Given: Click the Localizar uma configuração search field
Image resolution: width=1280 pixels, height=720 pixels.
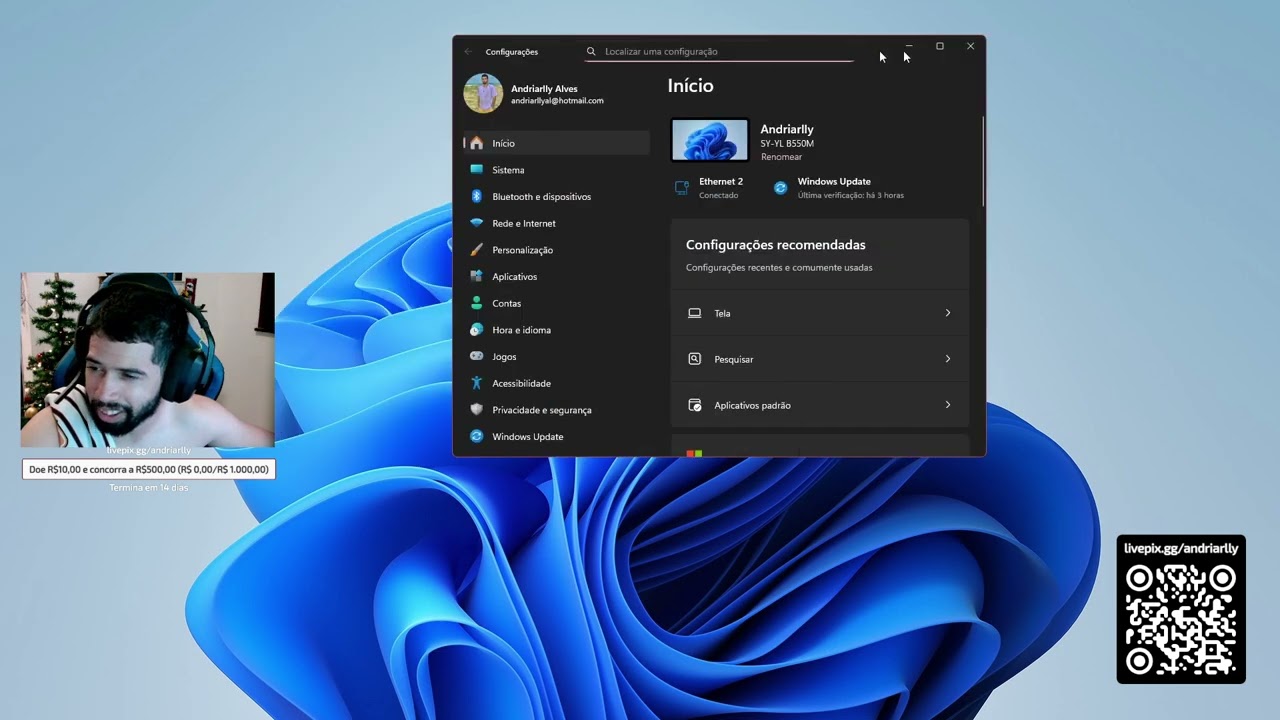Looking at the screenshot, I should pos(719,51).
